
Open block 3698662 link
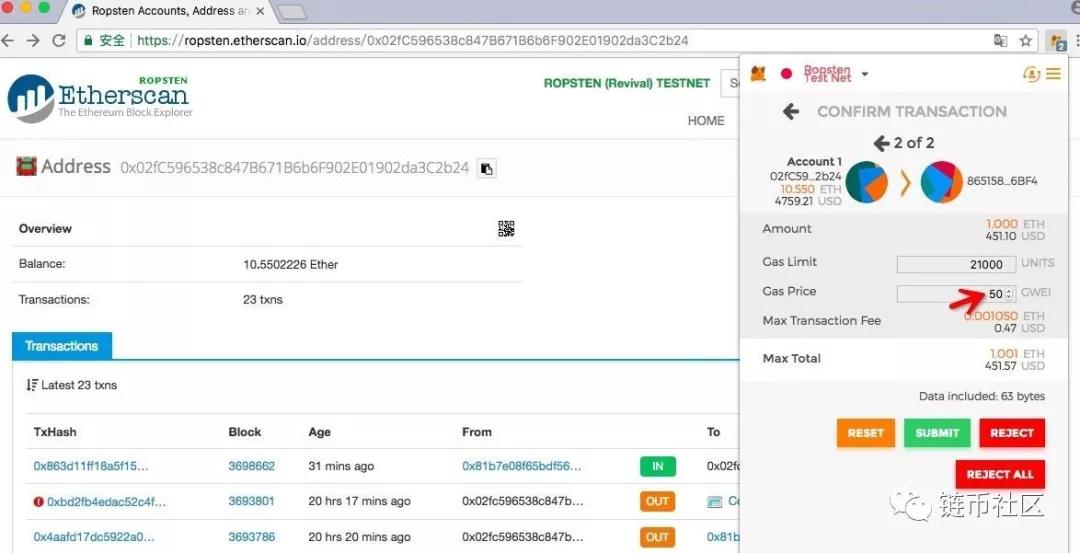coord(251,466)
